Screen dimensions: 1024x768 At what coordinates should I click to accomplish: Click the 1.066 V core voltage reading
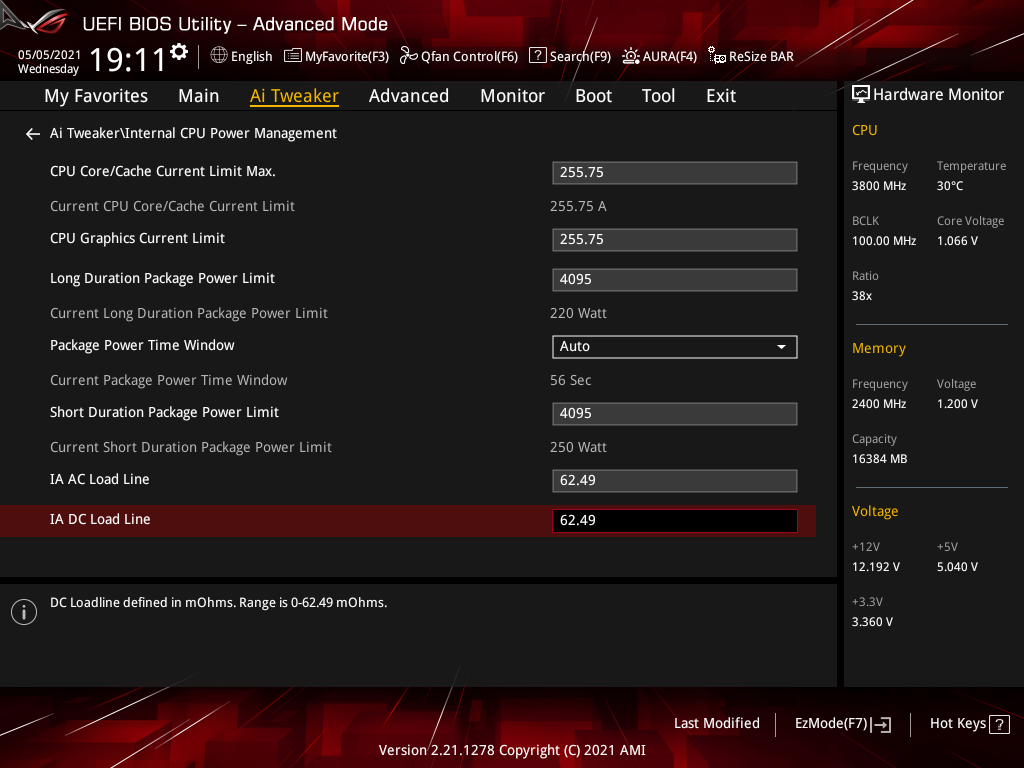point(957,241)
